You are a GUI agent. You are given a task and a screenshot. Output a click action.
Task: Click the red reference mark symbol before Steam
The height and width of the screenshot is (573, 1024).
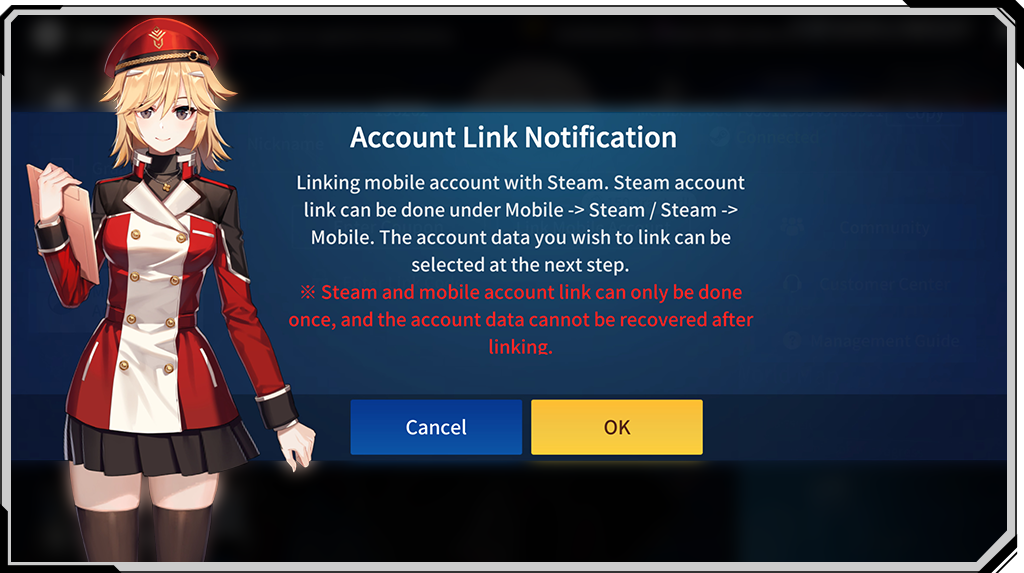click(x=308, y=292)
